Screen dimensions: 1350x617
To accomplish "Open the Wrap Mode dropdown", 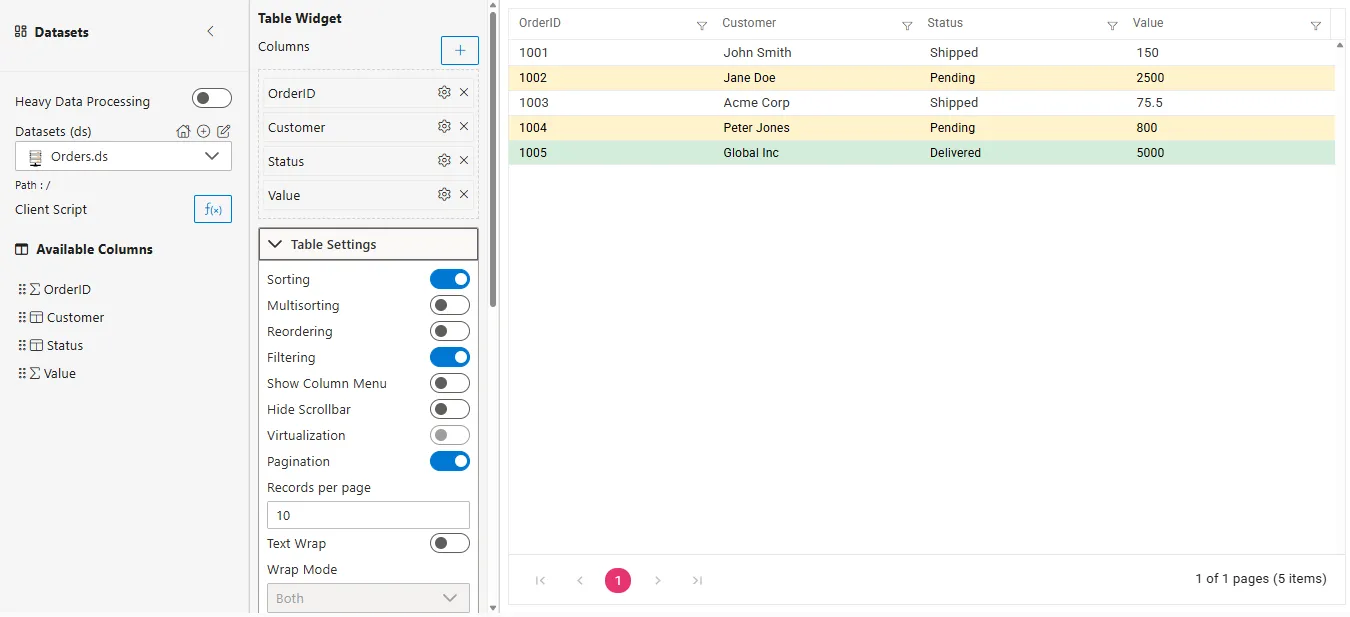I will coord(367,597).
